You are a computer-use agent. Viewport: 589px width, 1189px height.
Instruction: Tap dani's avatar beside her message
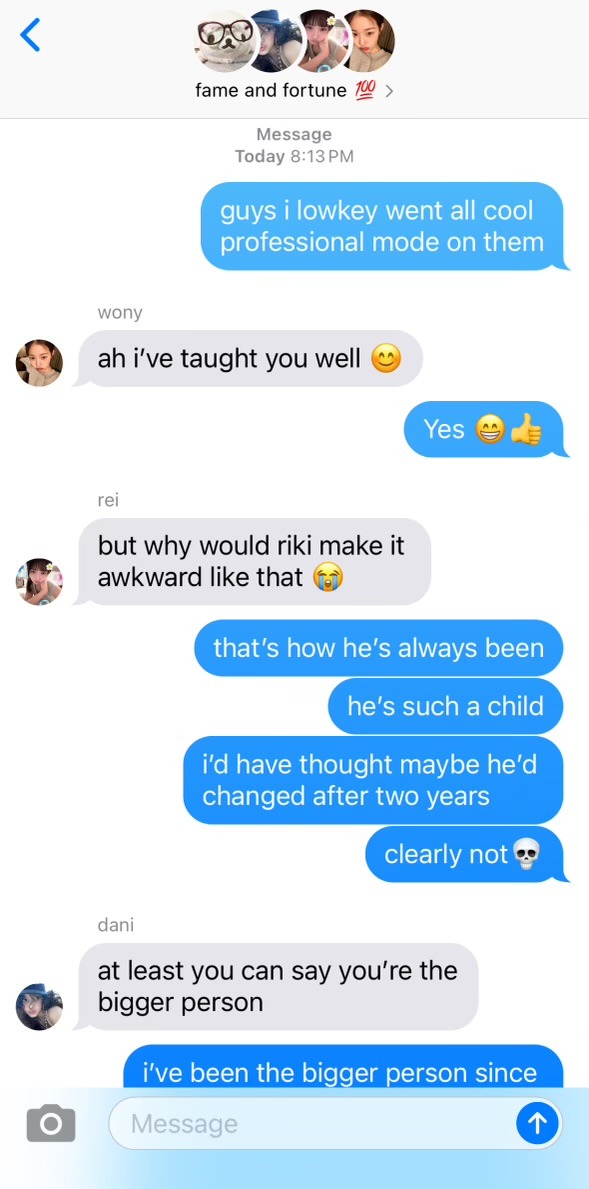click(x=39, y=1007)
